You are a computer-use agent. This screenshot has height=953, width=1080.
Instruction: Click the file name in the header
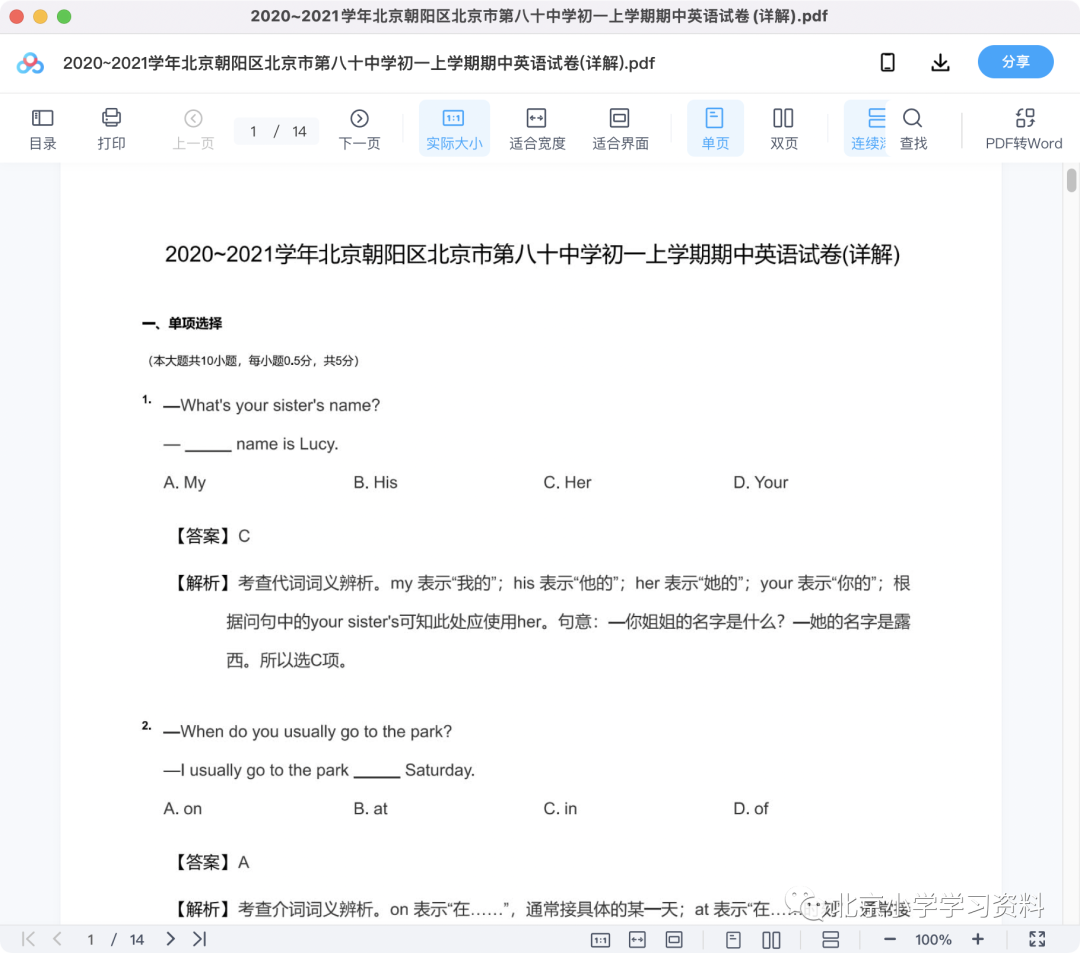tap(359, 63)
